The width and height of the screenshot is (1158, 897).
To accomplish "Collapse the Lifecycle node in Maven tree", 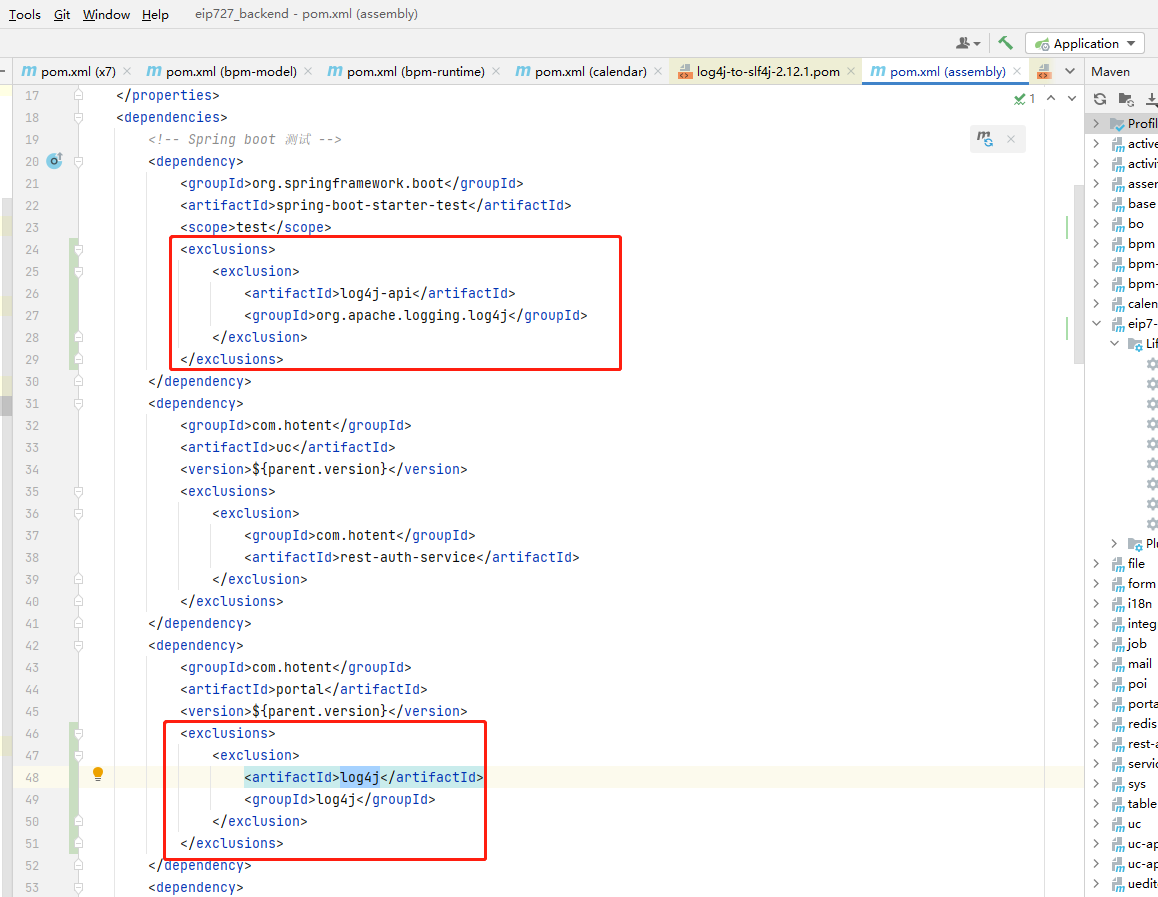I will pyautogui.click(x=1115, y=343).
